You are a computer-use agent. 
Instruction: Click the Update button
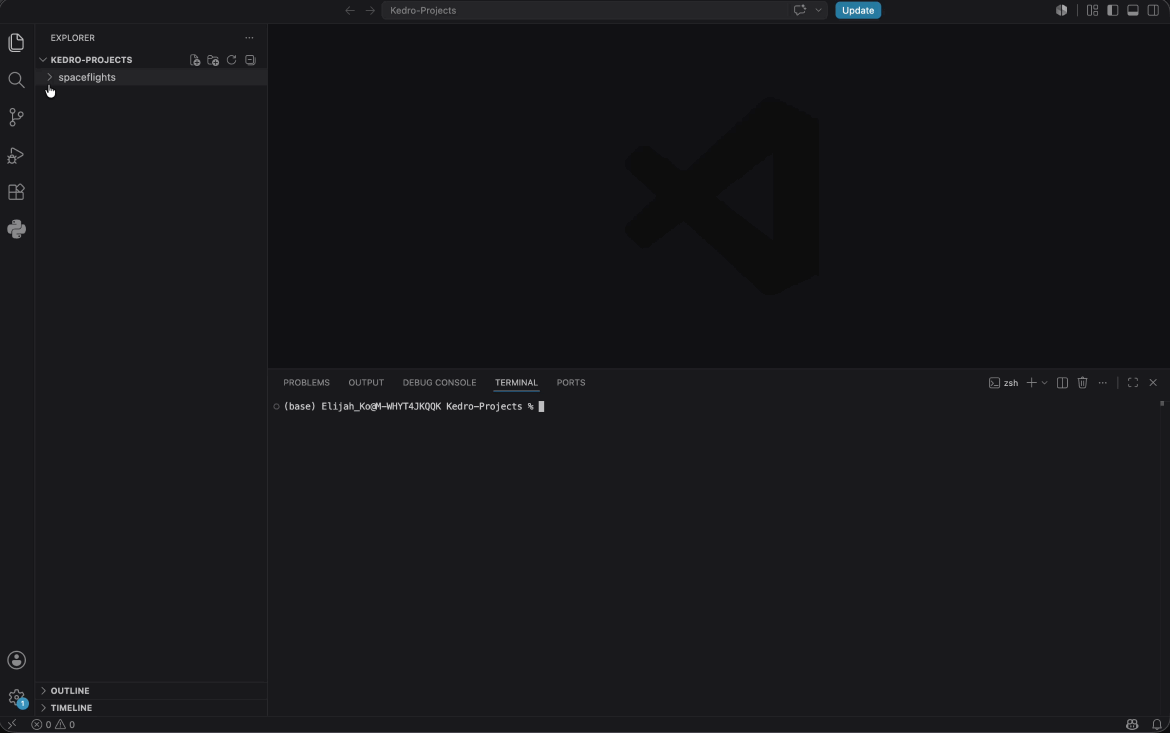[x=858, y=10]
